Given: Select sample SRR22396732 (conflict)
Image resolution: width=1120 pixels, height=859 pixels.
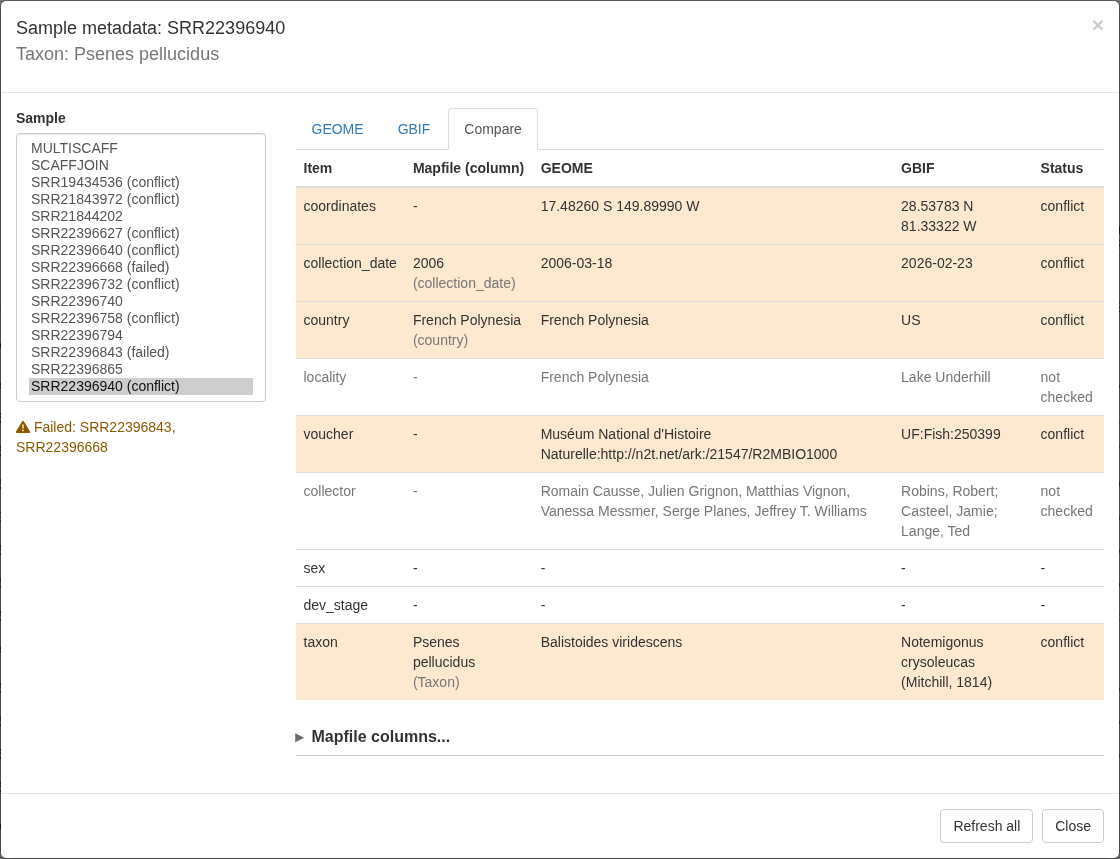Looking at the screenshot, I should (x=141, y=284).
